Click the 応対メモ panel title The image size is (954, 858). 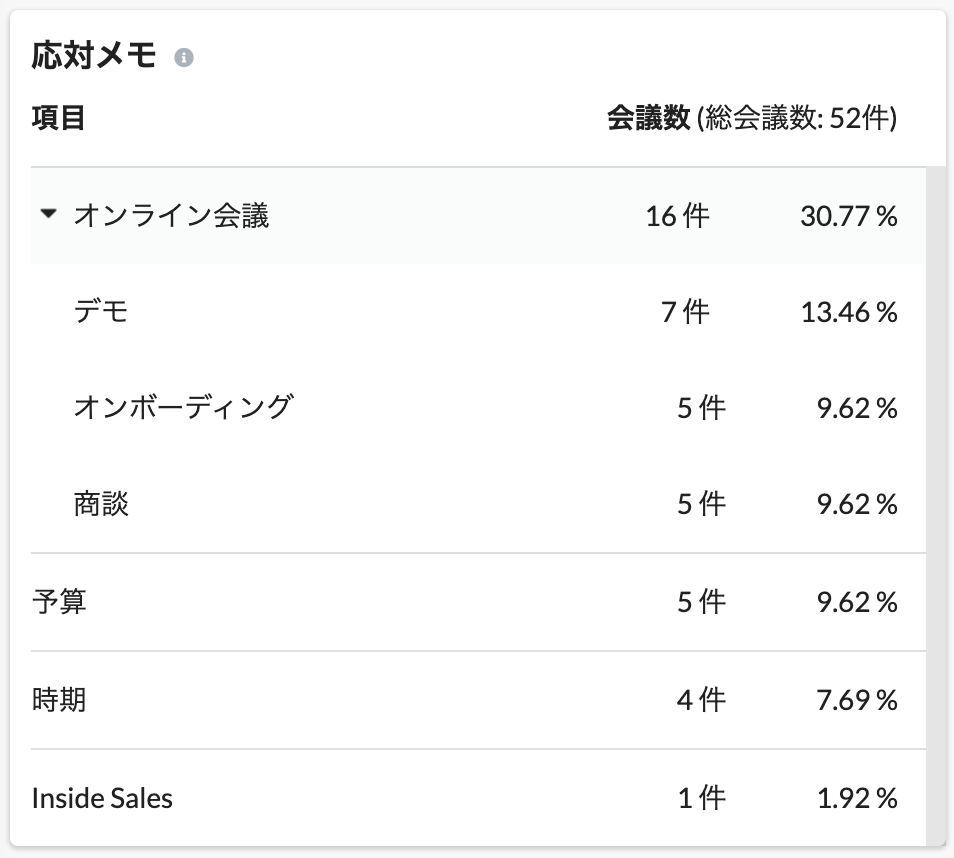pyautogui.click(x=94, y=55)
